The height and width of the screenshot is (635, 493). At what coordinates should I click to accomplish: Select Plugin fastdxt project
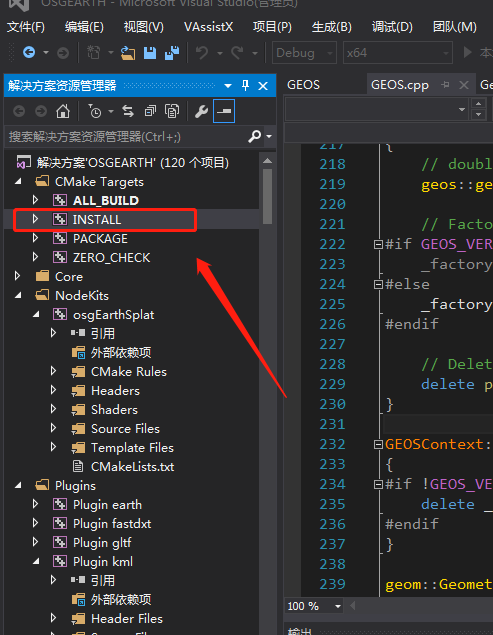[x=112, y=524]
